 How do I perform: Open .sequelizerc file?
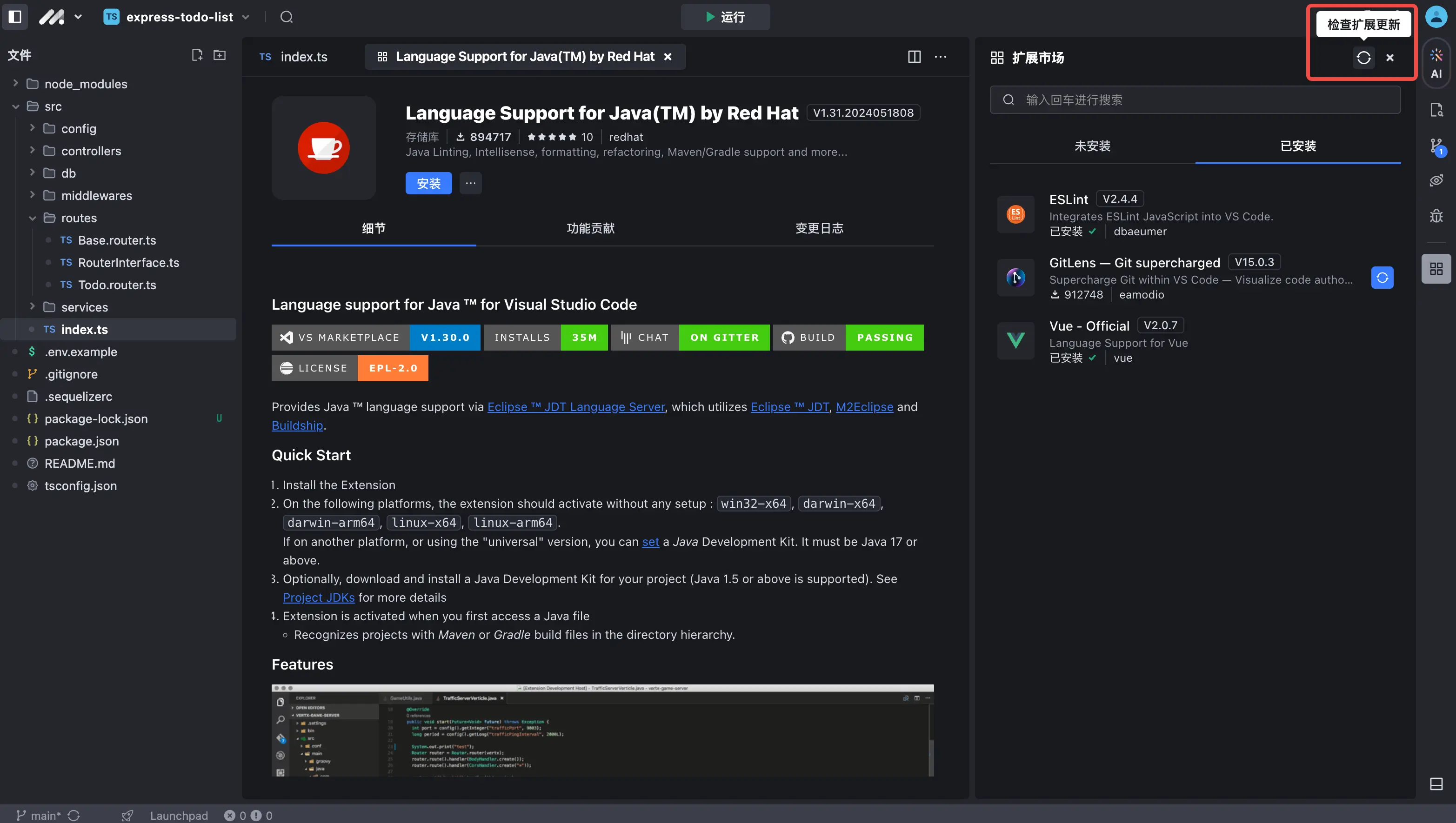tap(118, 396)
